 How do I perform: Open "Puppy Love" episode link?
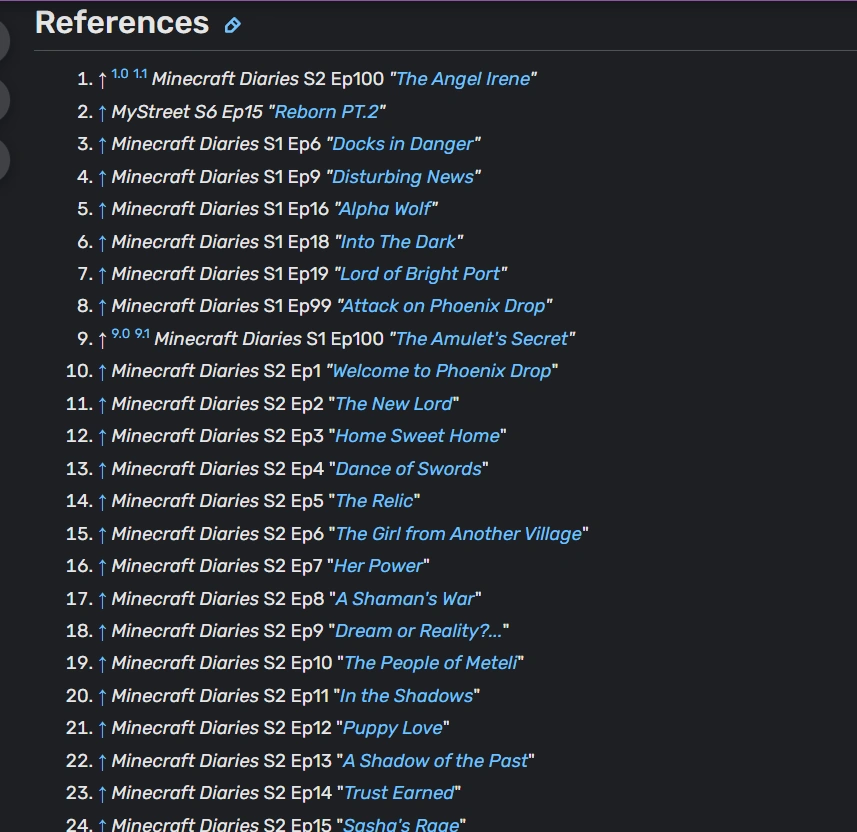[x=391, y=728]
